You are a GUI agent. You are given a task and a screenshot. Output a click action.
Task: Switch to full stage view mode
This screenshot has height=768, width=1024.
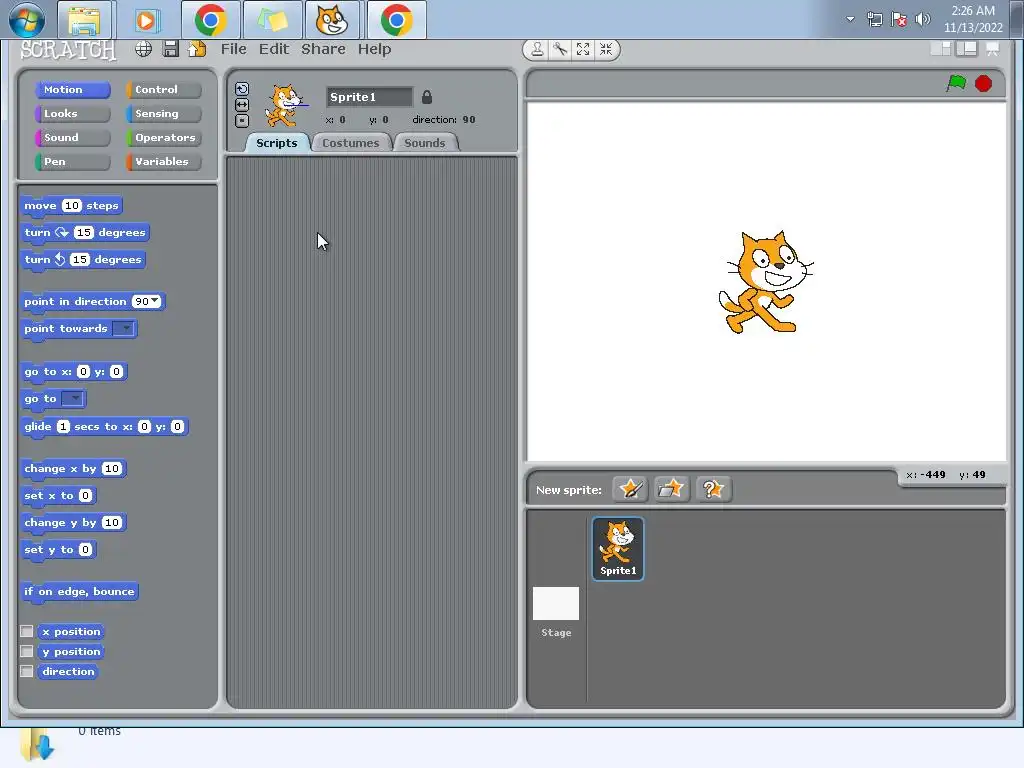[967, 49]
